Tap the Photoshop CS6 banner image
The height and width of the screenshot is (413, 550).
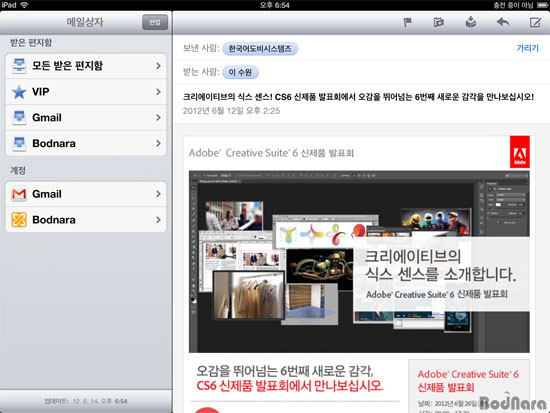click(x=359, y=262)
